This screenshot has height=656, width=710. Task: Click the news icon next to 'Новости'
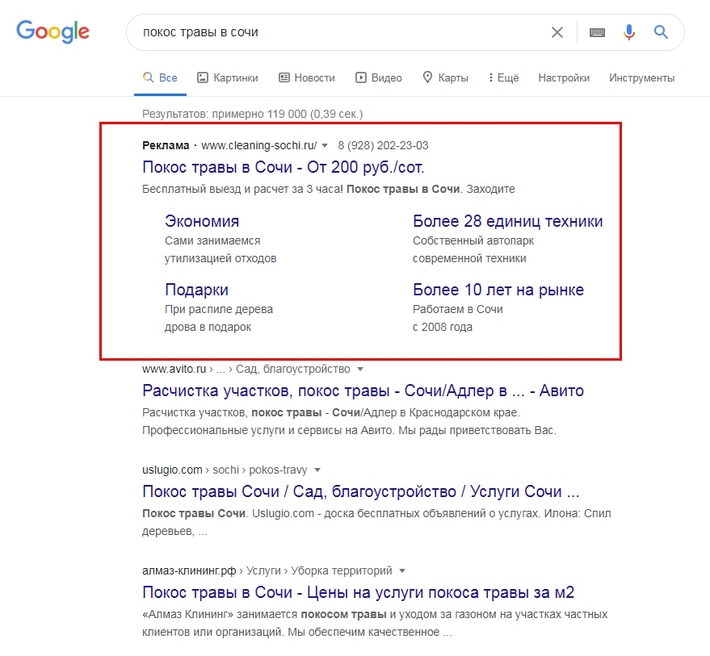click(284, 78)
